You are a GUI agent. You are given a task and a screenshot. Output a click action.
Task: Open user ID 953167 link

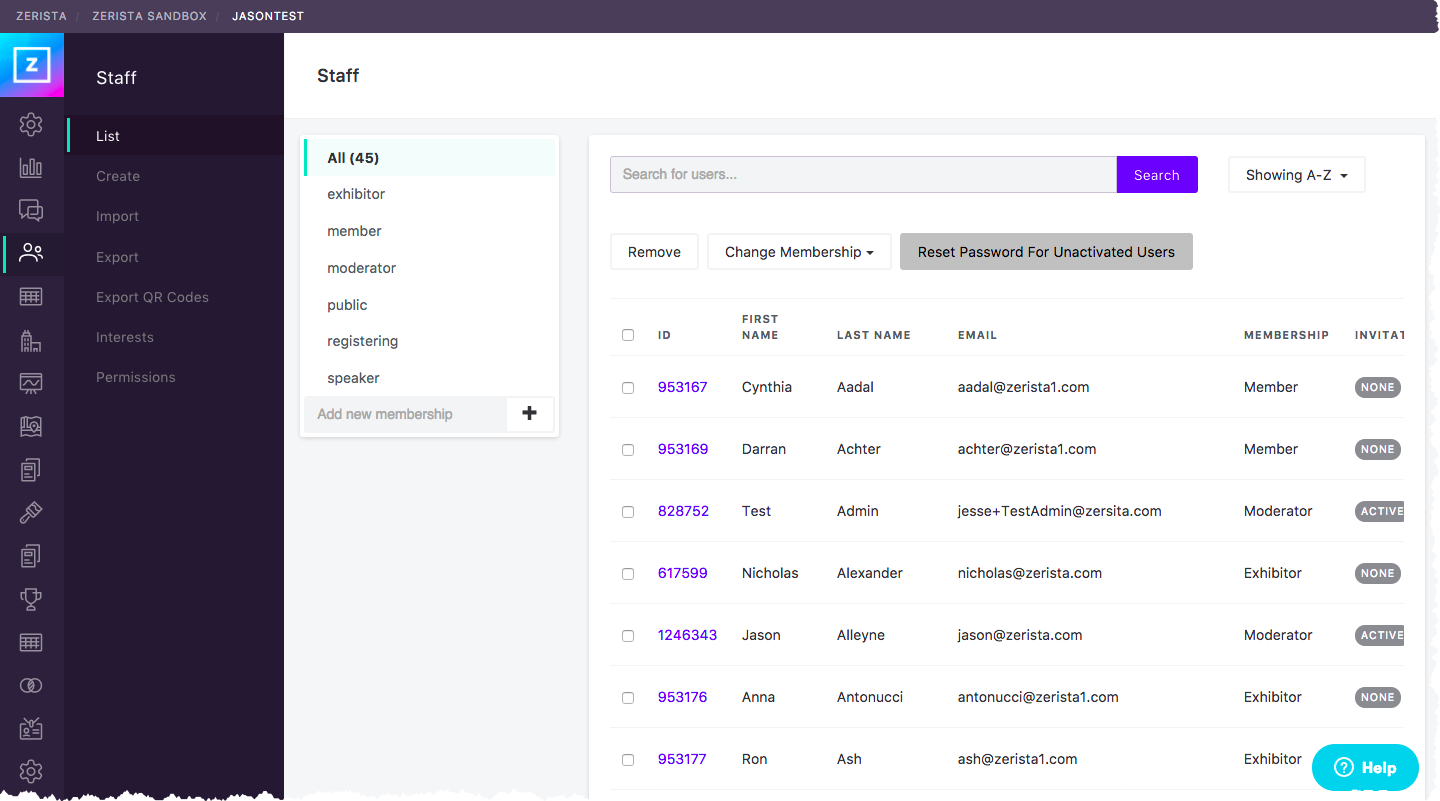pos(683,387)
